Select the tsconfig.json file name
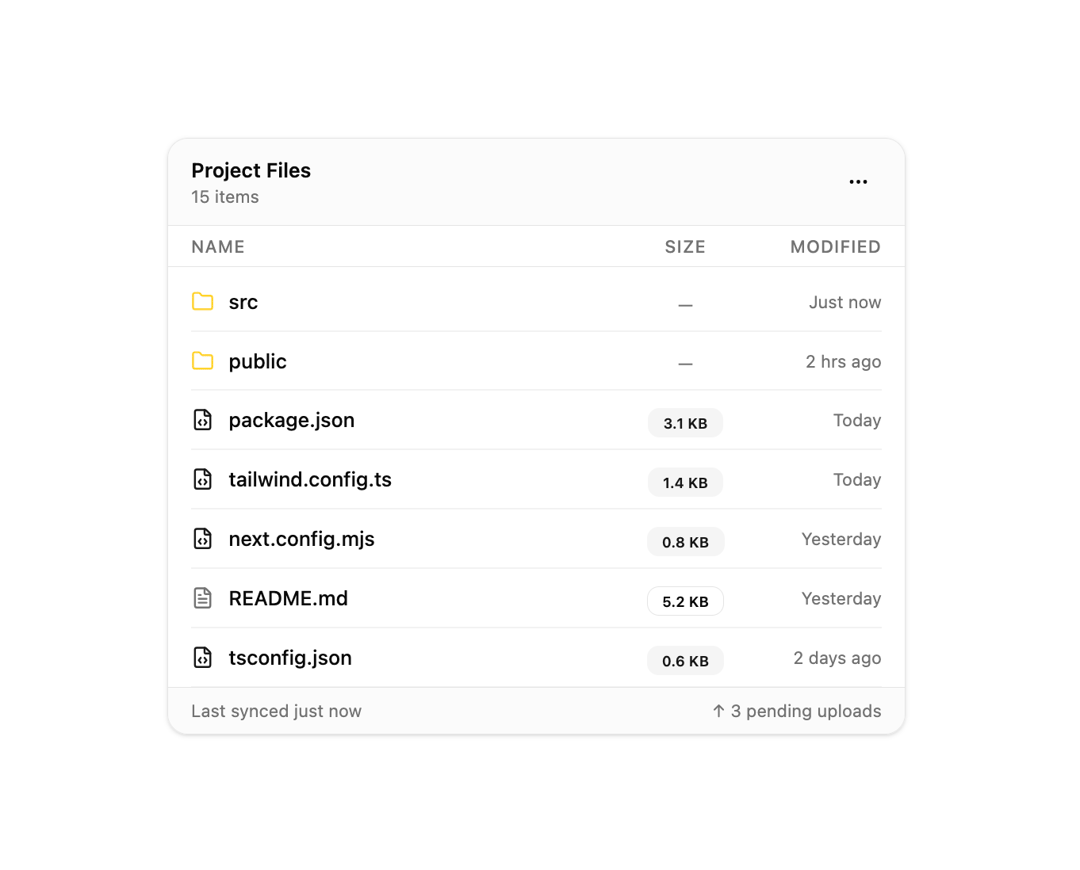 290,658
